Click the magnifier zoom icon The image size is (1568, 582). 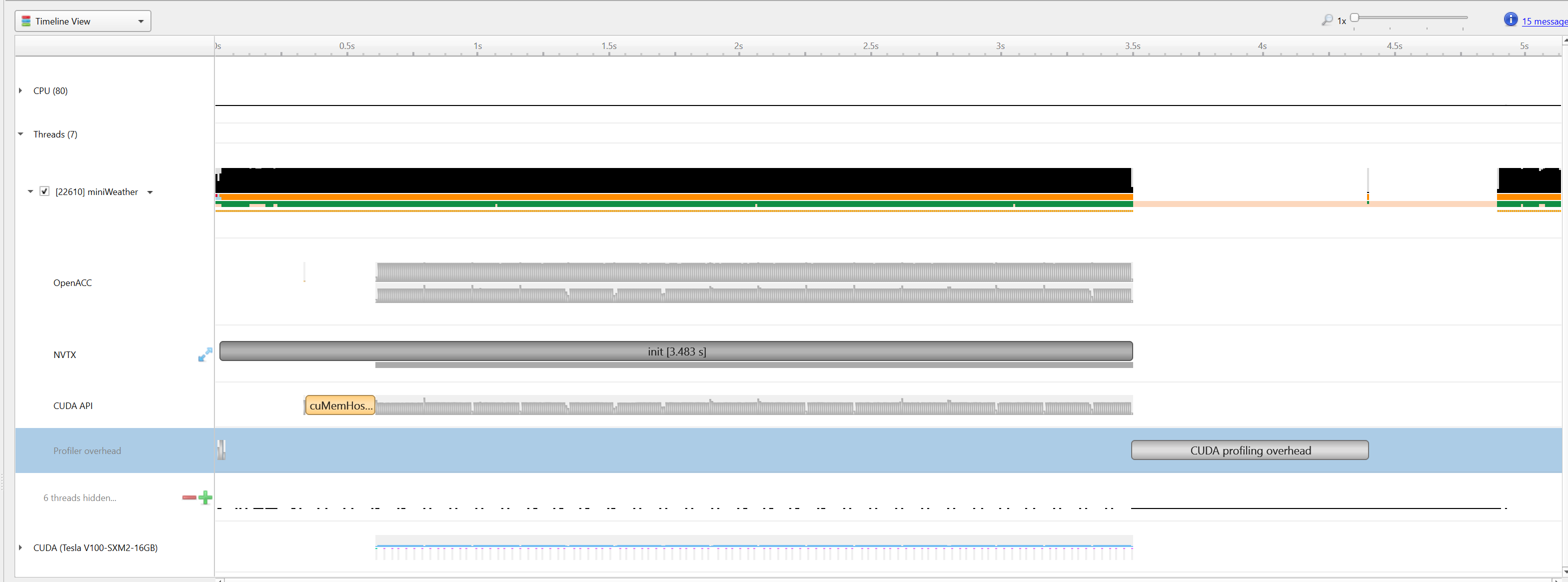pos(1327,20)
